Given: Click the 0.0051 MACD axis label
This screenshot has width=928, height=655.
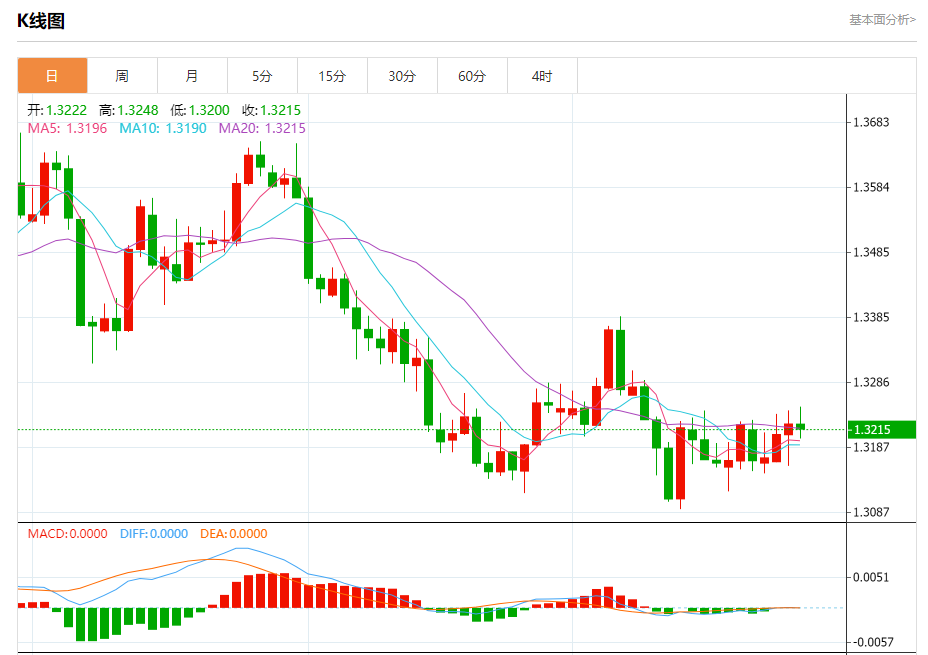Looking at the screenshot, I should [x=871, y=577].
